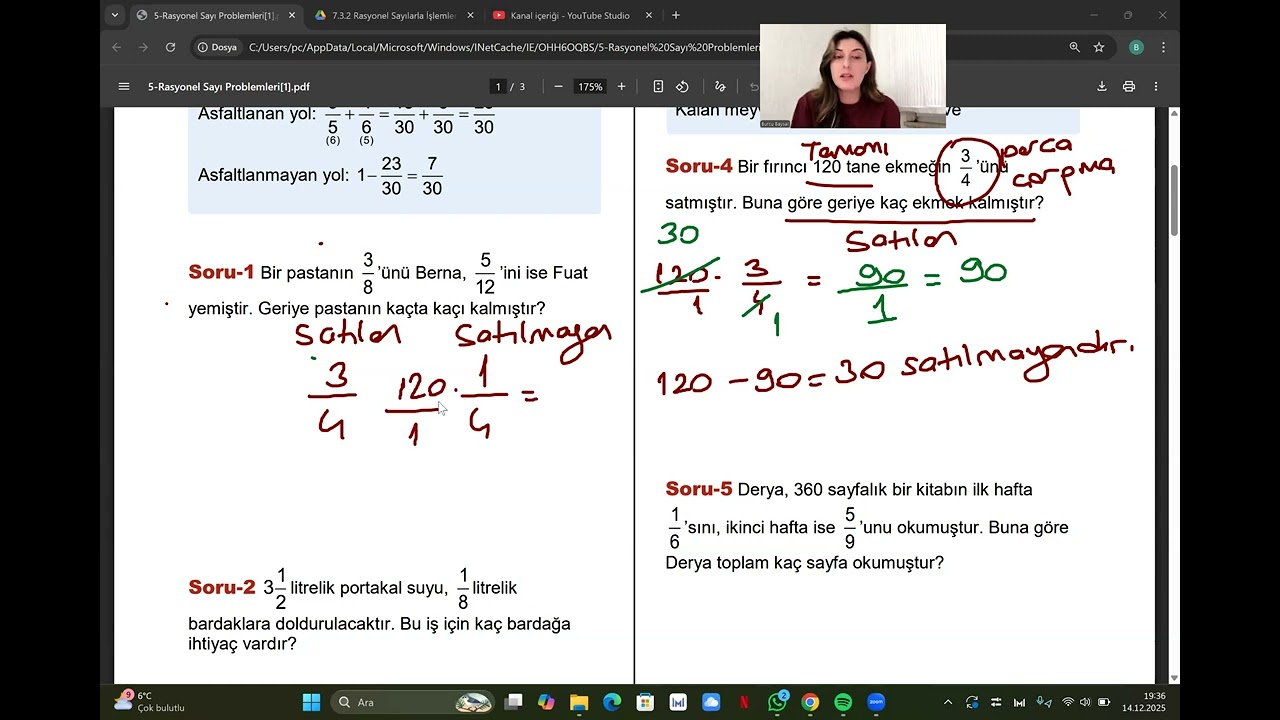1280x720 pixels.
Task: Open the weather widget showing 6°C
Action: pyautogui.click(x=150, y=702)
